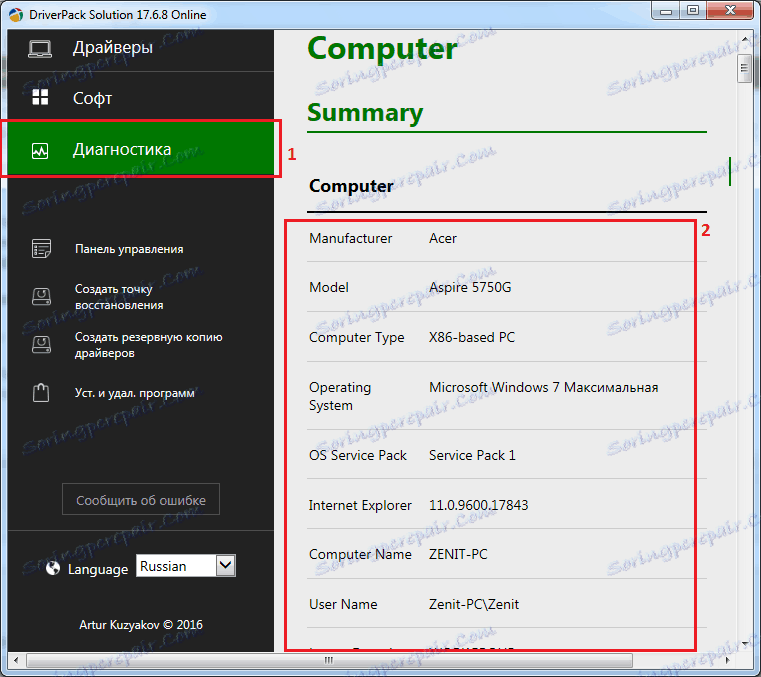761x677 pixels.
Task: Click the OS Service Pack label
Action: [x=358, y=455]
